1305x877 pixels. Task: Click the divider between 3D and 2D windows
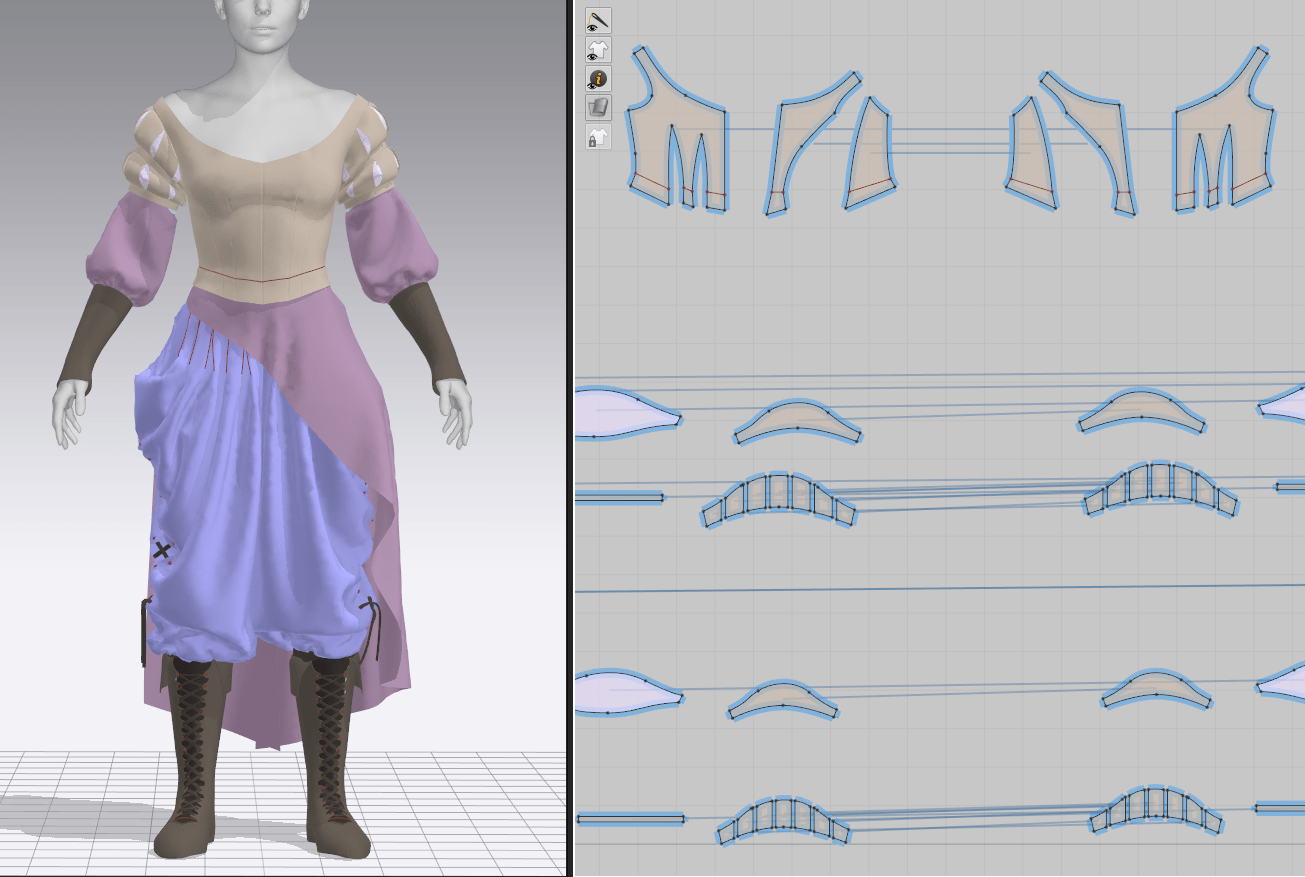[570, 438]
